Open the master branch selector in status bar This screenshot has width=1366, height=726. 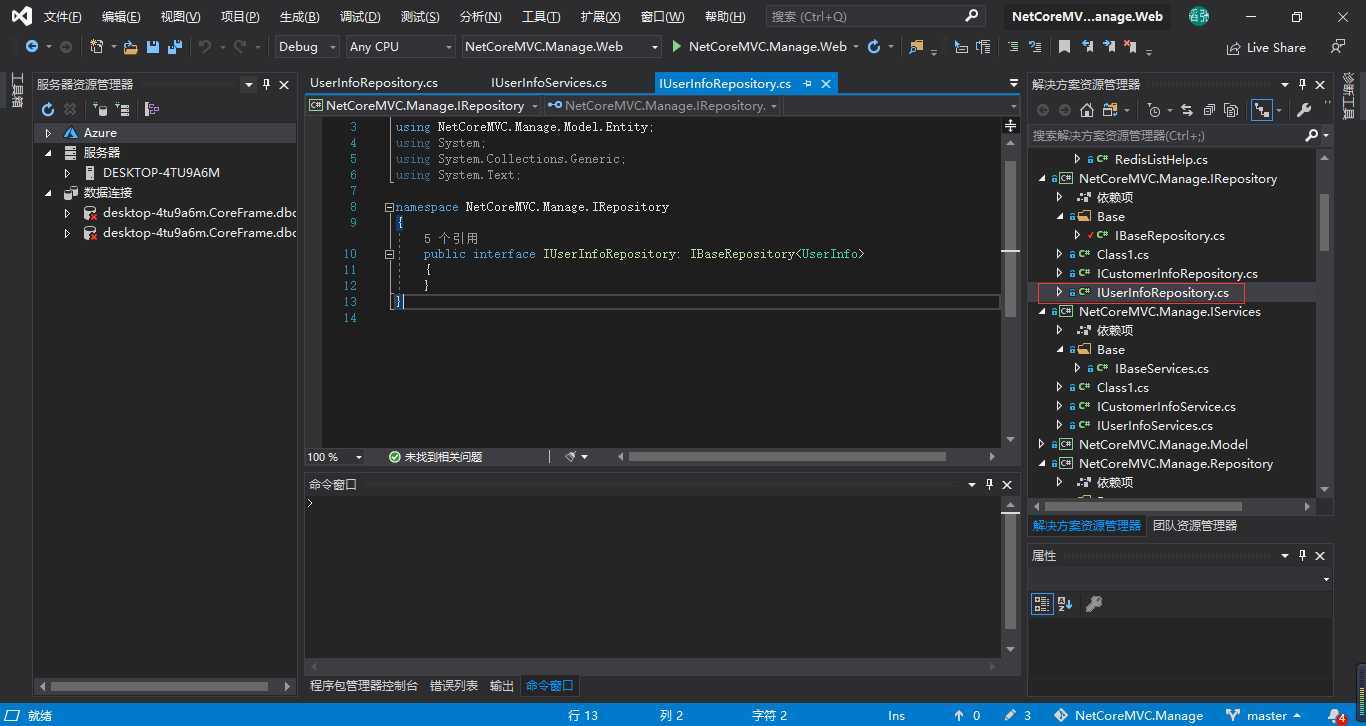1265,715
